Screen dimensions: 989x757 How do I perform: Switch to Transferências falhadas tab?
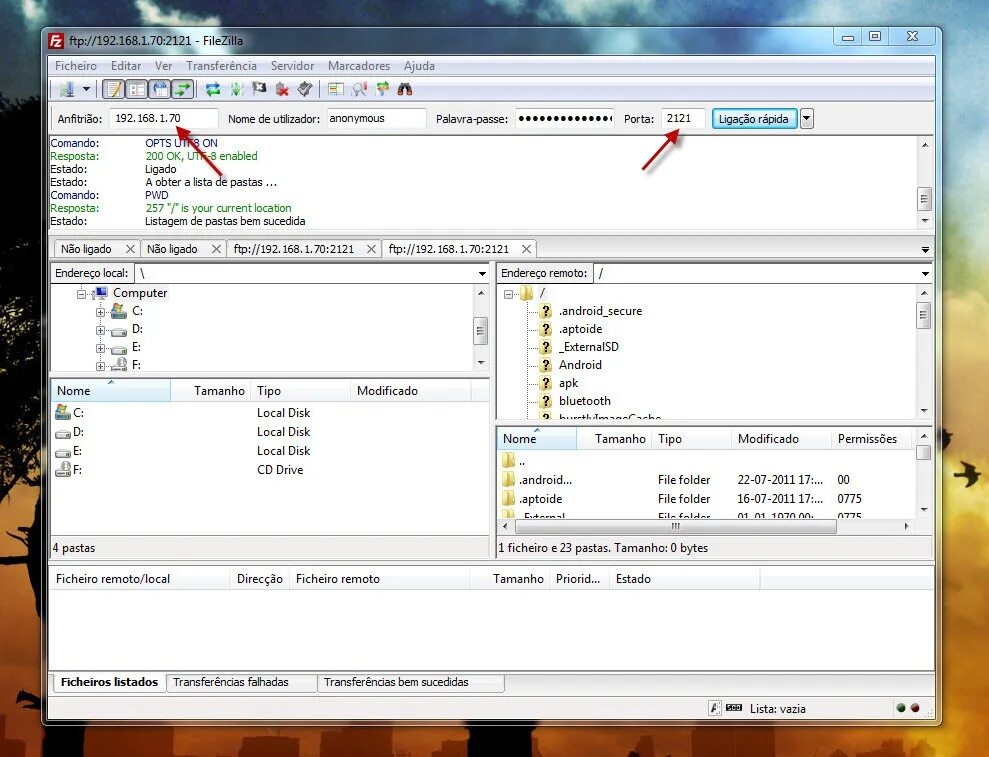click(242, 683)
